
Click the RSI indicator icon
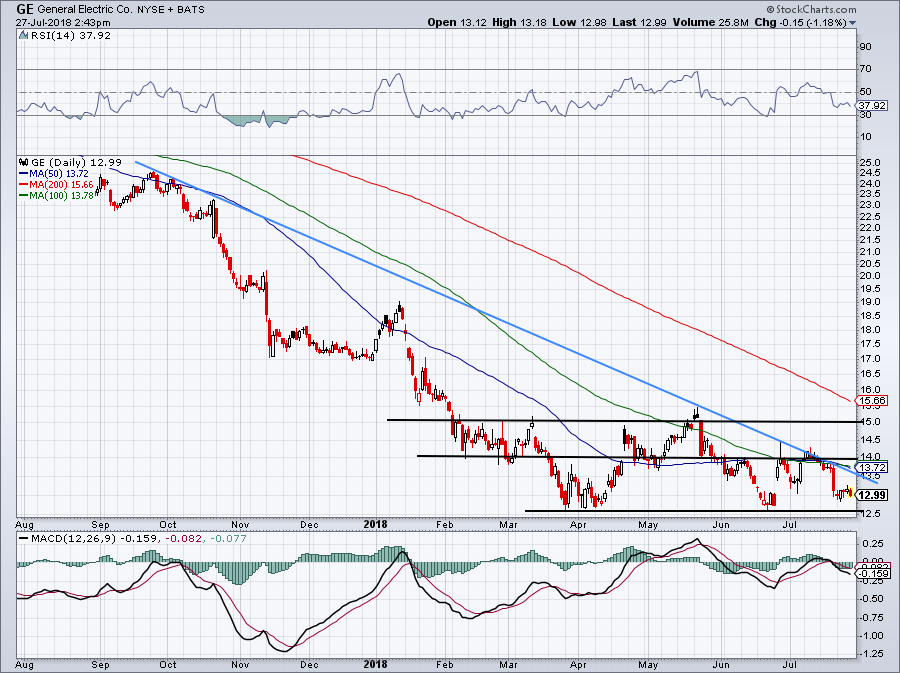point(24,36)
